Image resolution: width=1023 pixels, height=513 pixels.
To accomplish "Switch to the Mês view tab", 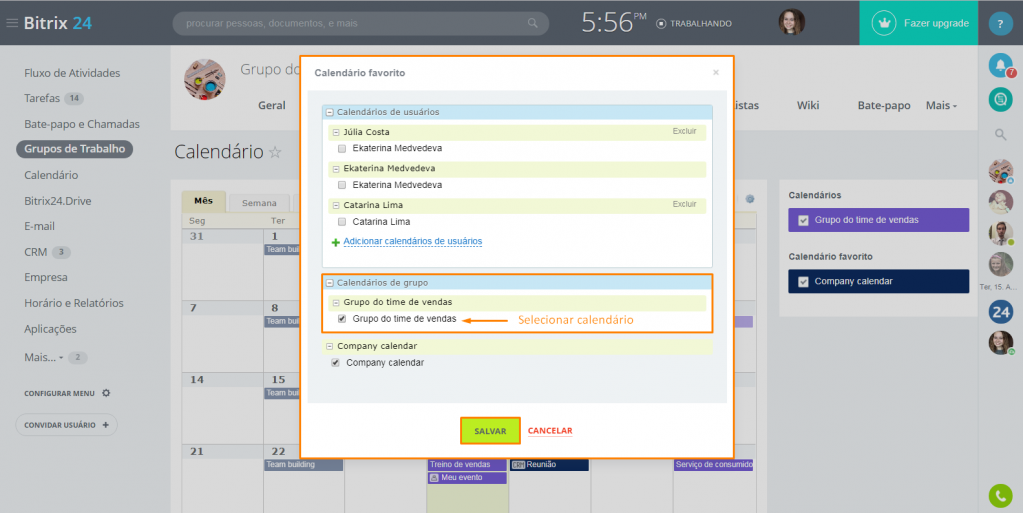I will [x=204, y=201].
